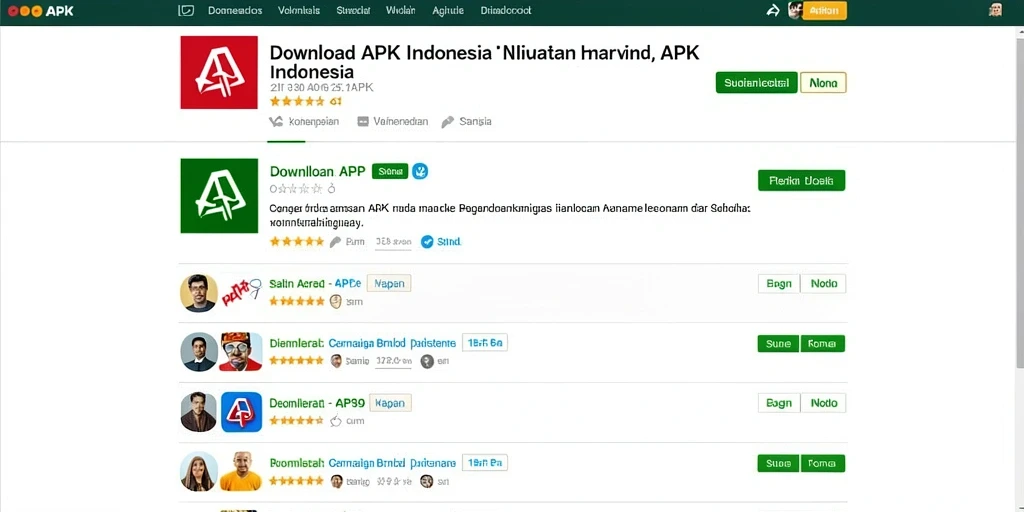
Task: Click the APK brand text in top bar
Action: [x=59, y=10]
